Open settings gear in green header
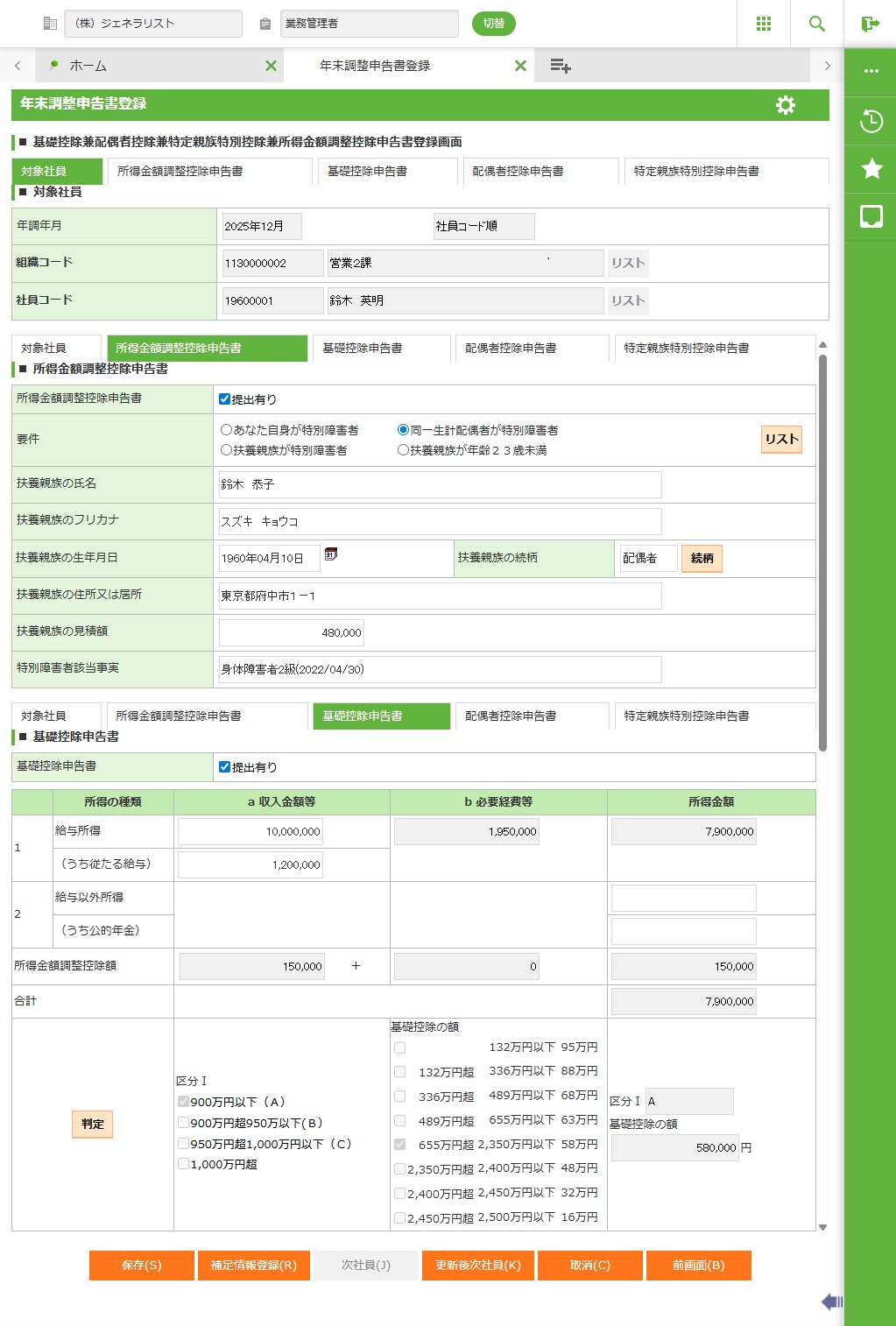The image size is (896, 1326). coord(786,105)
